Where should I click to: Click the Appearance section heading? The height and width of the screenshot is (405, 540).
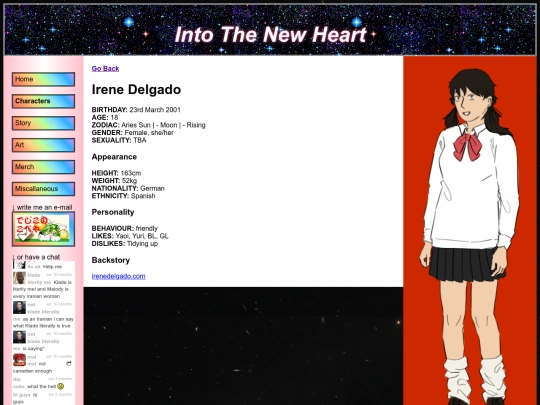point(114,157)
